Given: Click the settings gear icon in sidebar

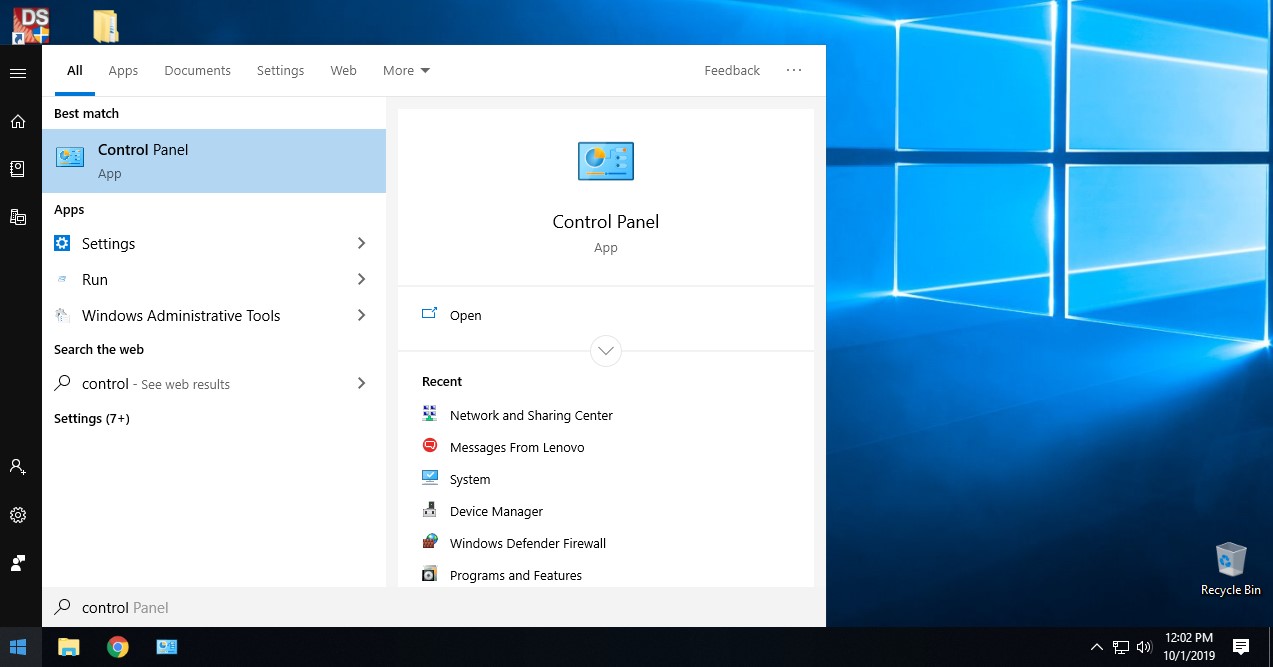Looking at the screenshot, I should (17, 515).
